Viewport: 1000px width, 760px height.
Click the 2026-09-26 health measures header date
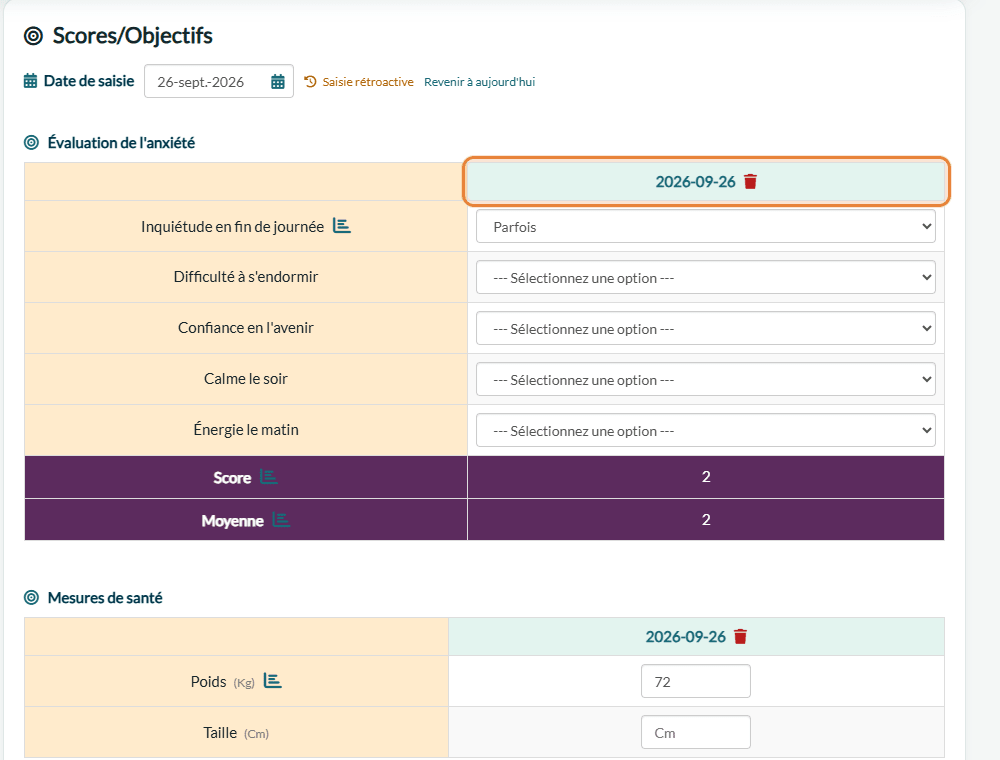(686, 637)
